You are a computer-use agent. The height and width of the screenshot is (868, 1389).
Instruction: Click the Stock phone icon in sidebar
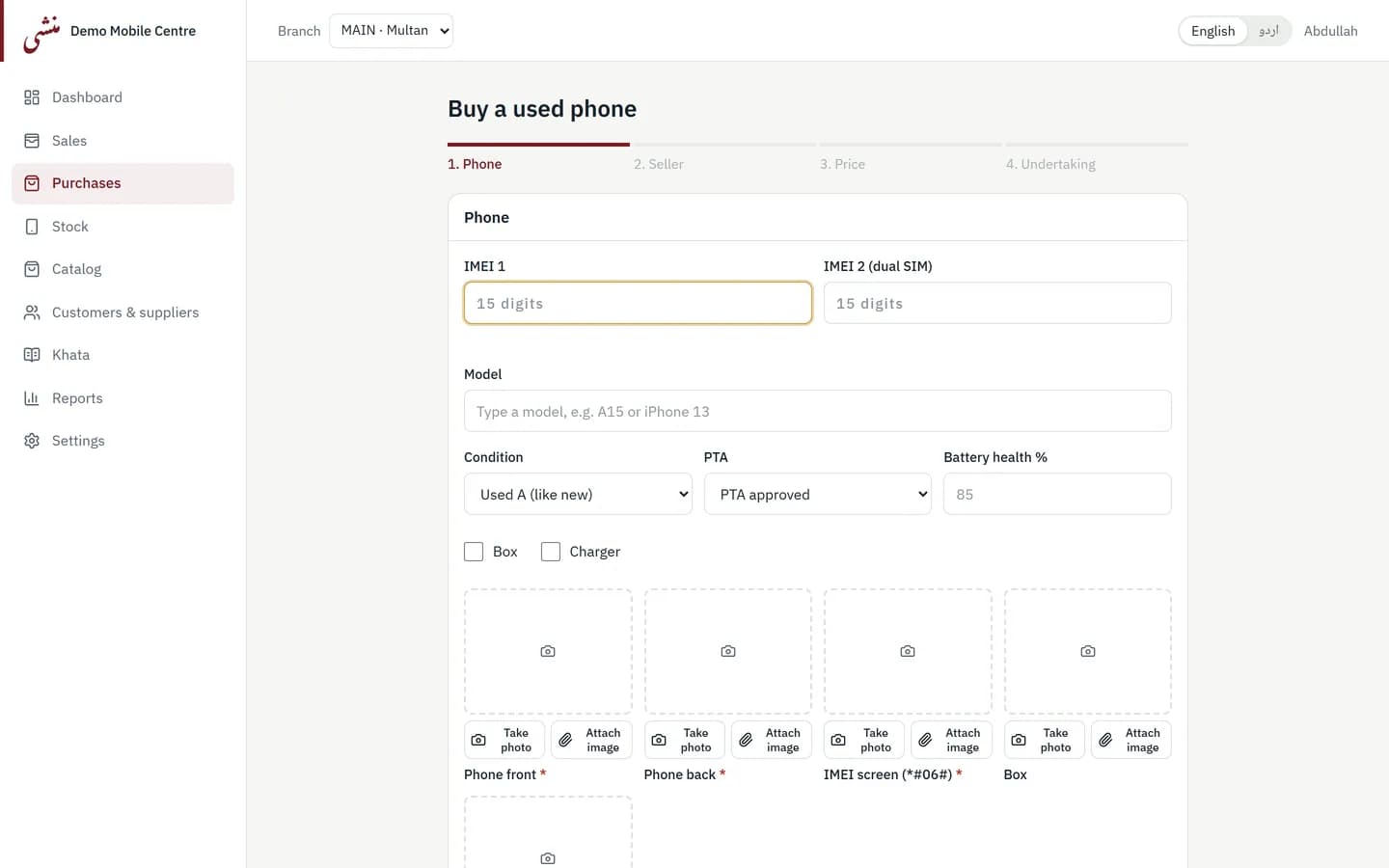[32, 227]
